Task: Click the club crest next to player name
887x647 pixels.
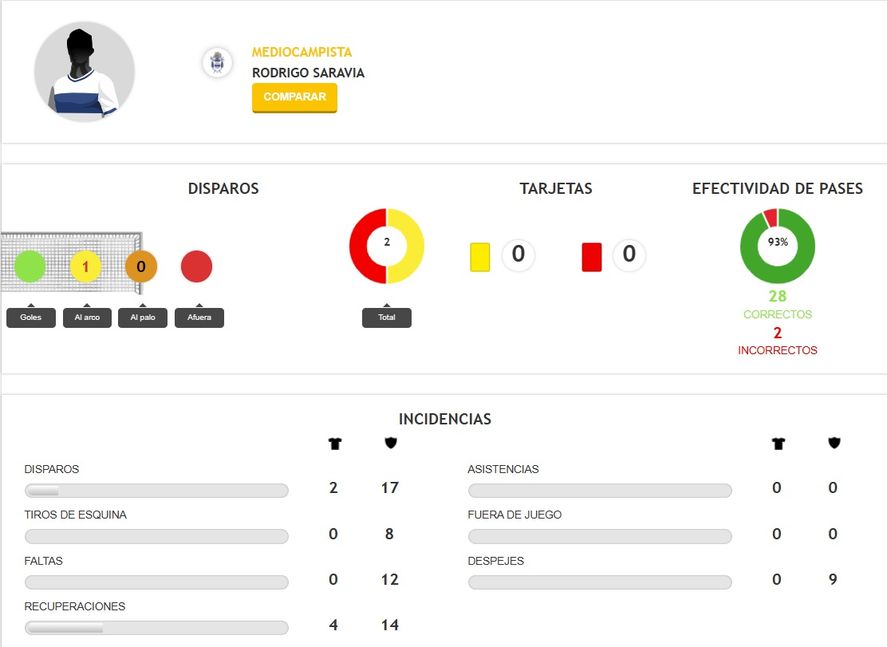Action: pos(217,62)
